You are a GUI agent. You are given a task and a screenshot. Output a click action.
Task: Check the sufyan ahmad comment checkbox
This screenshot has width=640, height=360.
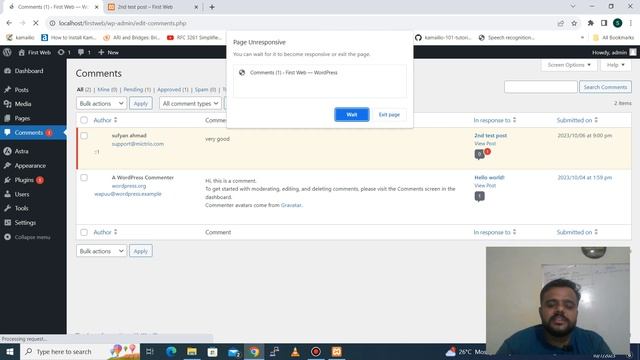tap(84, 136)
